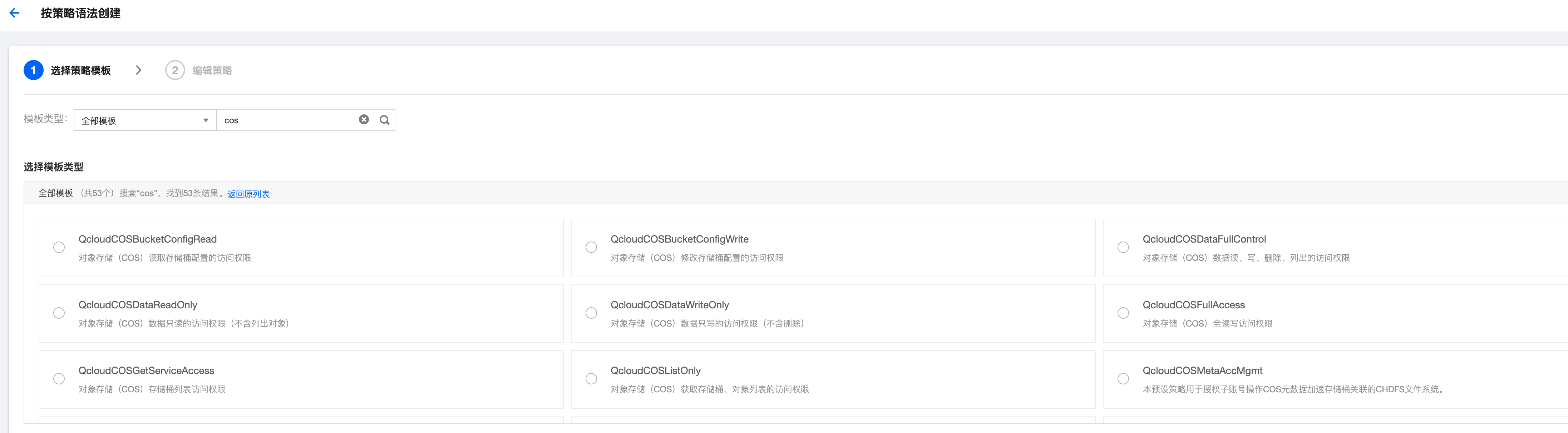Choose QcloudCOSDataReadOnly radio option
Image resolution: width=1568 pixels, height=433 pixels.
coord(59,313)
